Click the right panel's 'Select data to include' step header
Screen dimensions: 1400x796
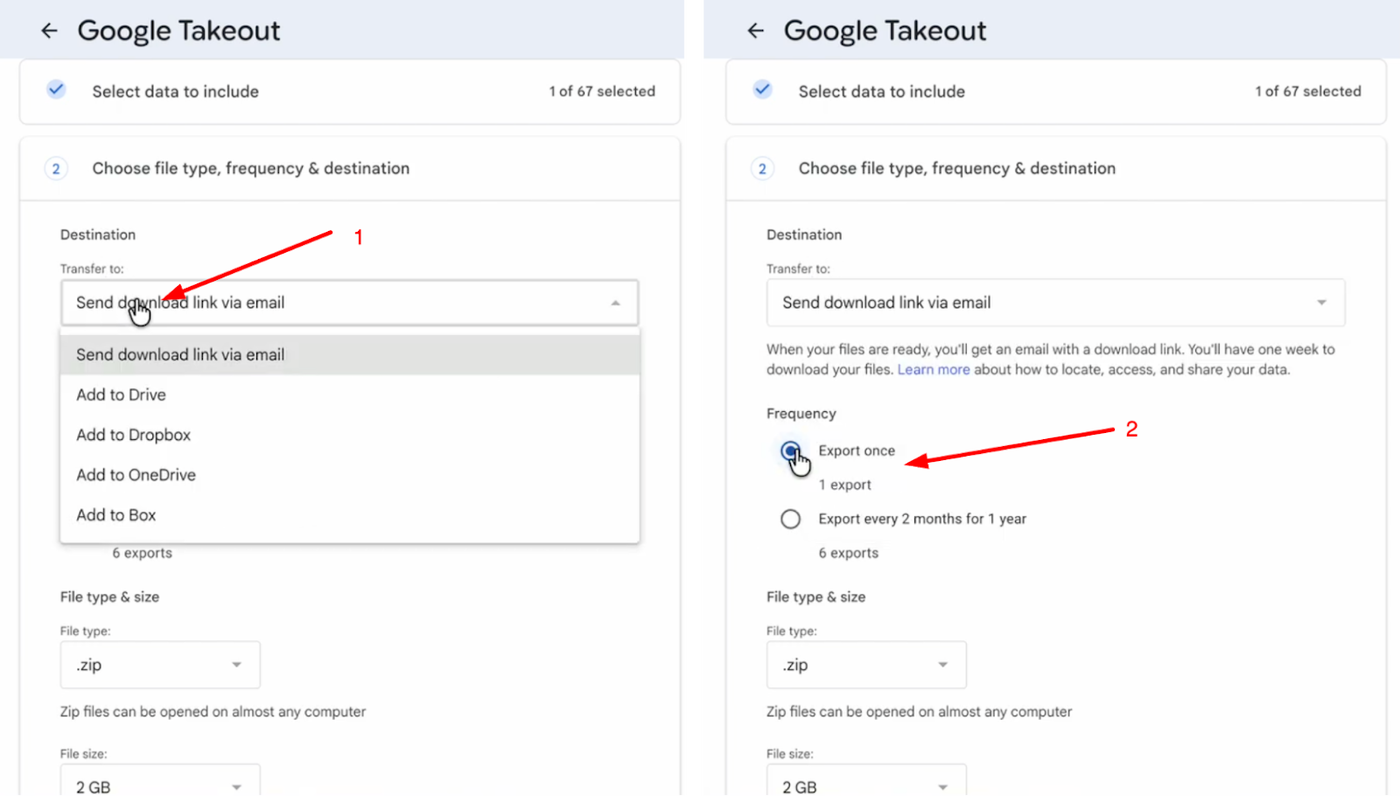click(881, 91)
